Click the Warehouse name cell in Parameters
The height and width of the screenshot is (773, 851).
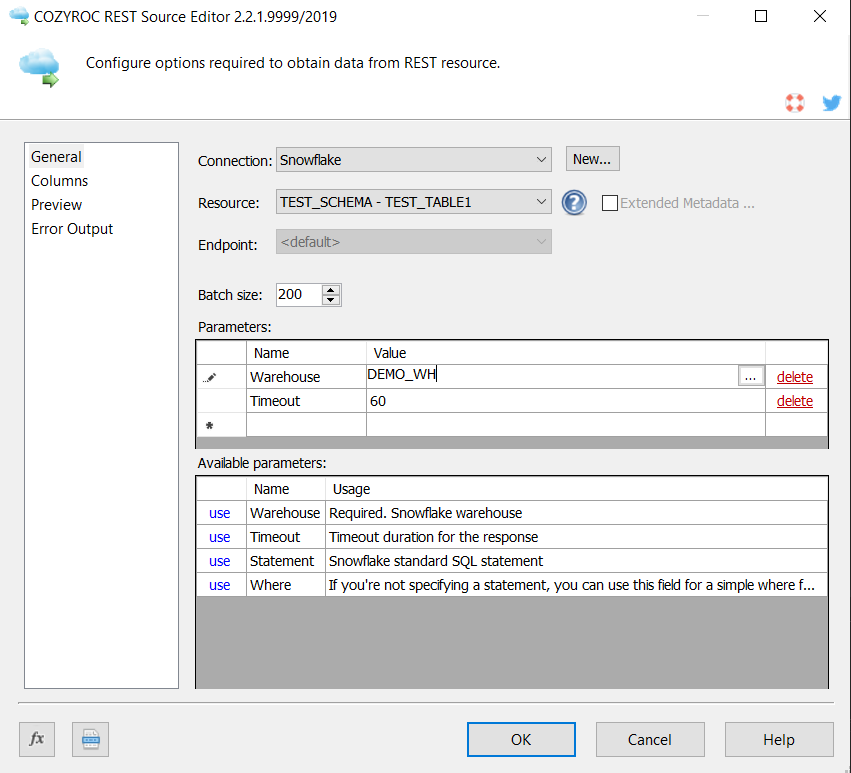pos(306,377)
